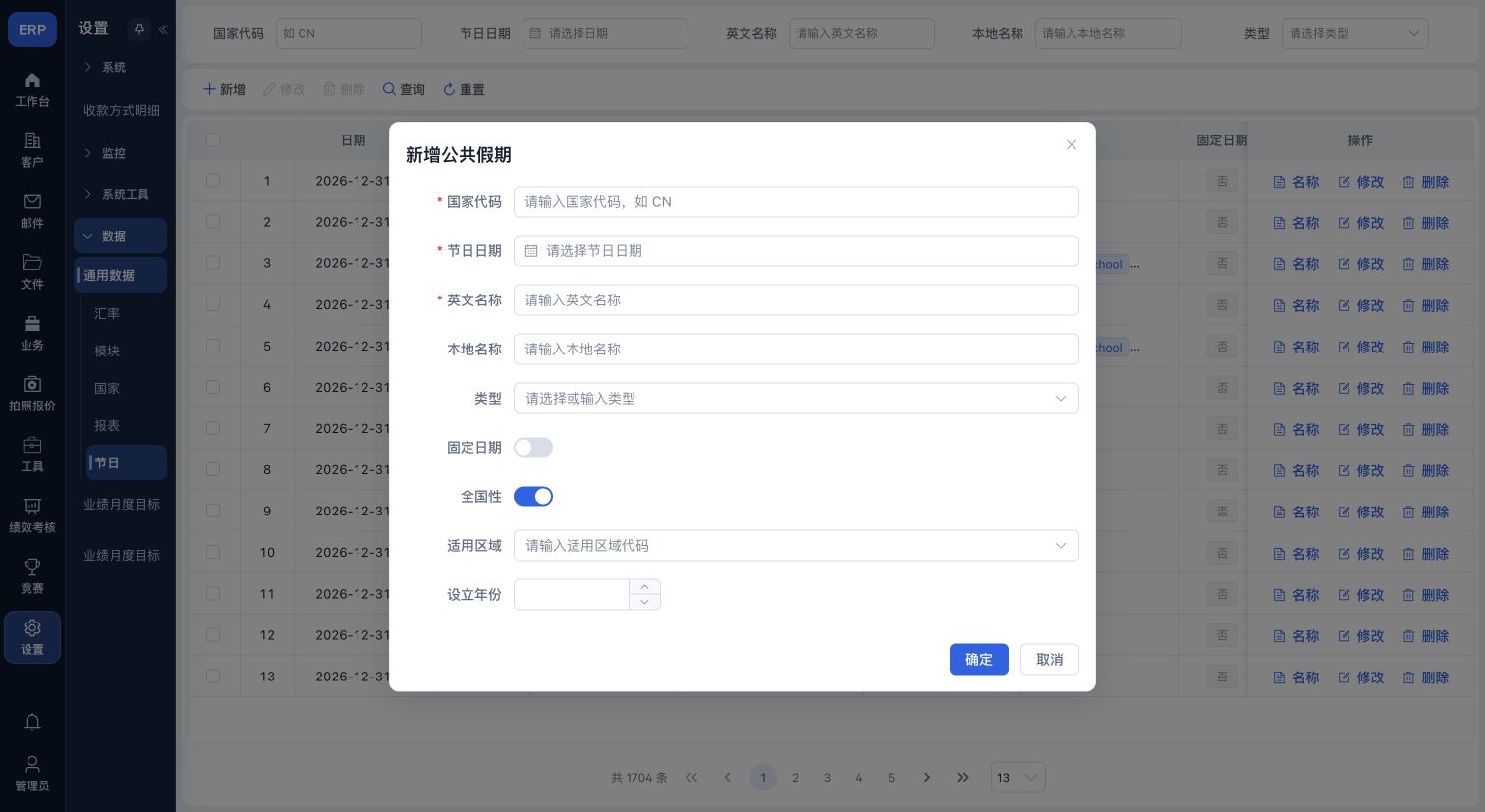1485x812 pixels.
Task: Open the 设置 gear icon in sidebar
Action: 32,628
